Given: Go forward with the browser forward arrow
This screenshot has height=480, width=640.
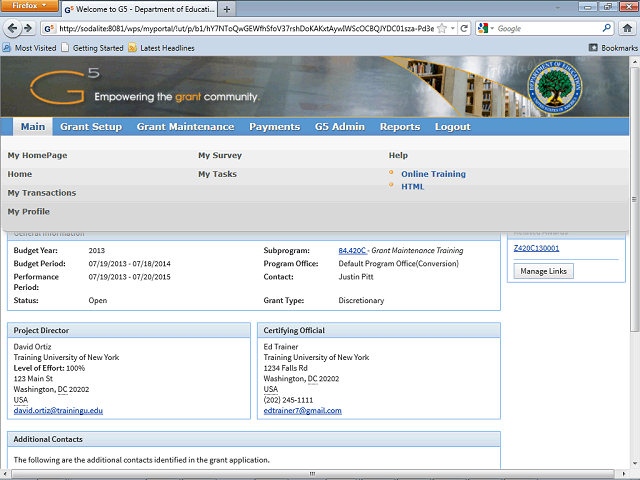Looking at the screenshot, I should click(28, 28).
